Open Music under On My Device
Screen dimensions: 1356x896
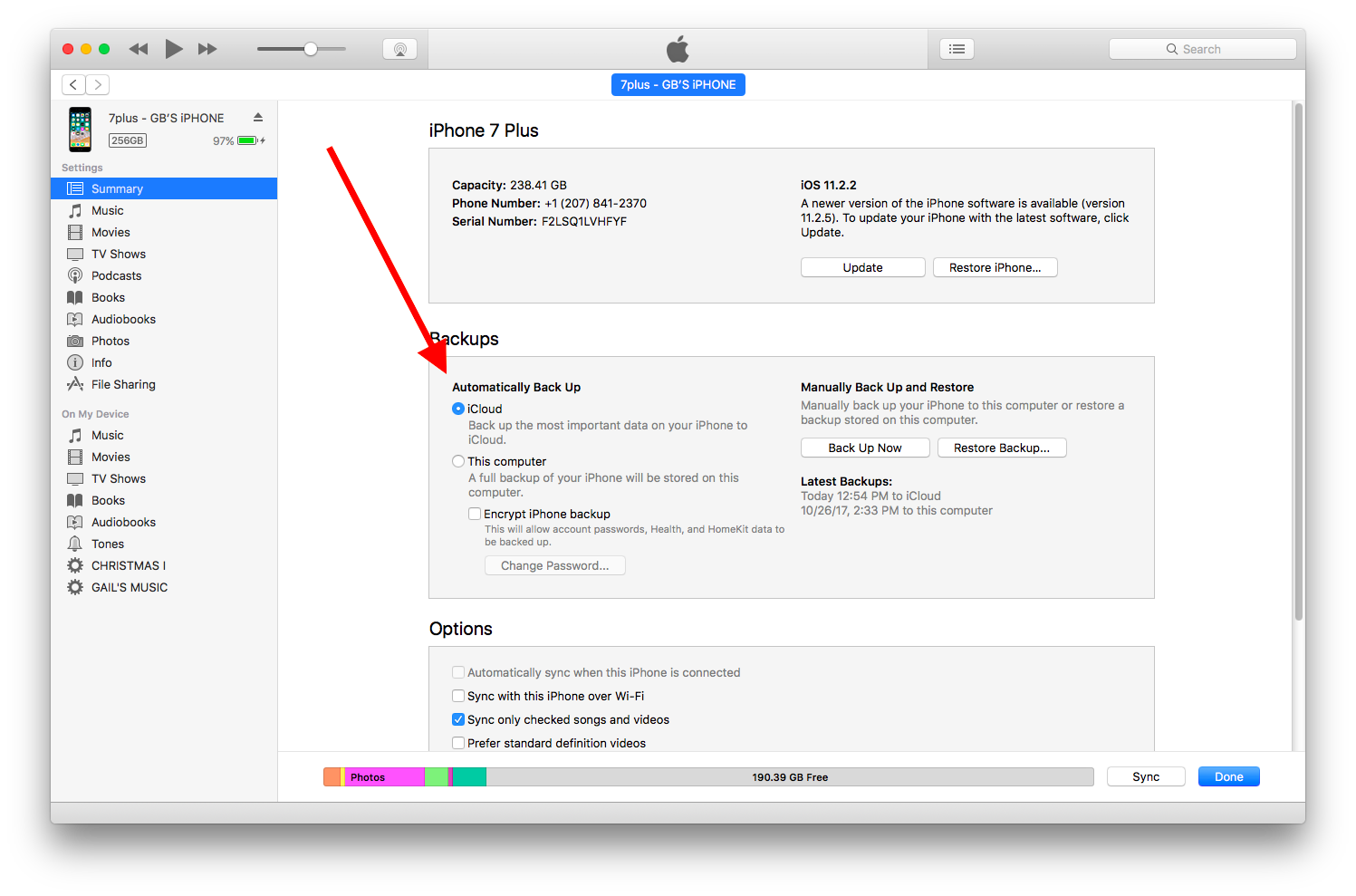[164, 435]
